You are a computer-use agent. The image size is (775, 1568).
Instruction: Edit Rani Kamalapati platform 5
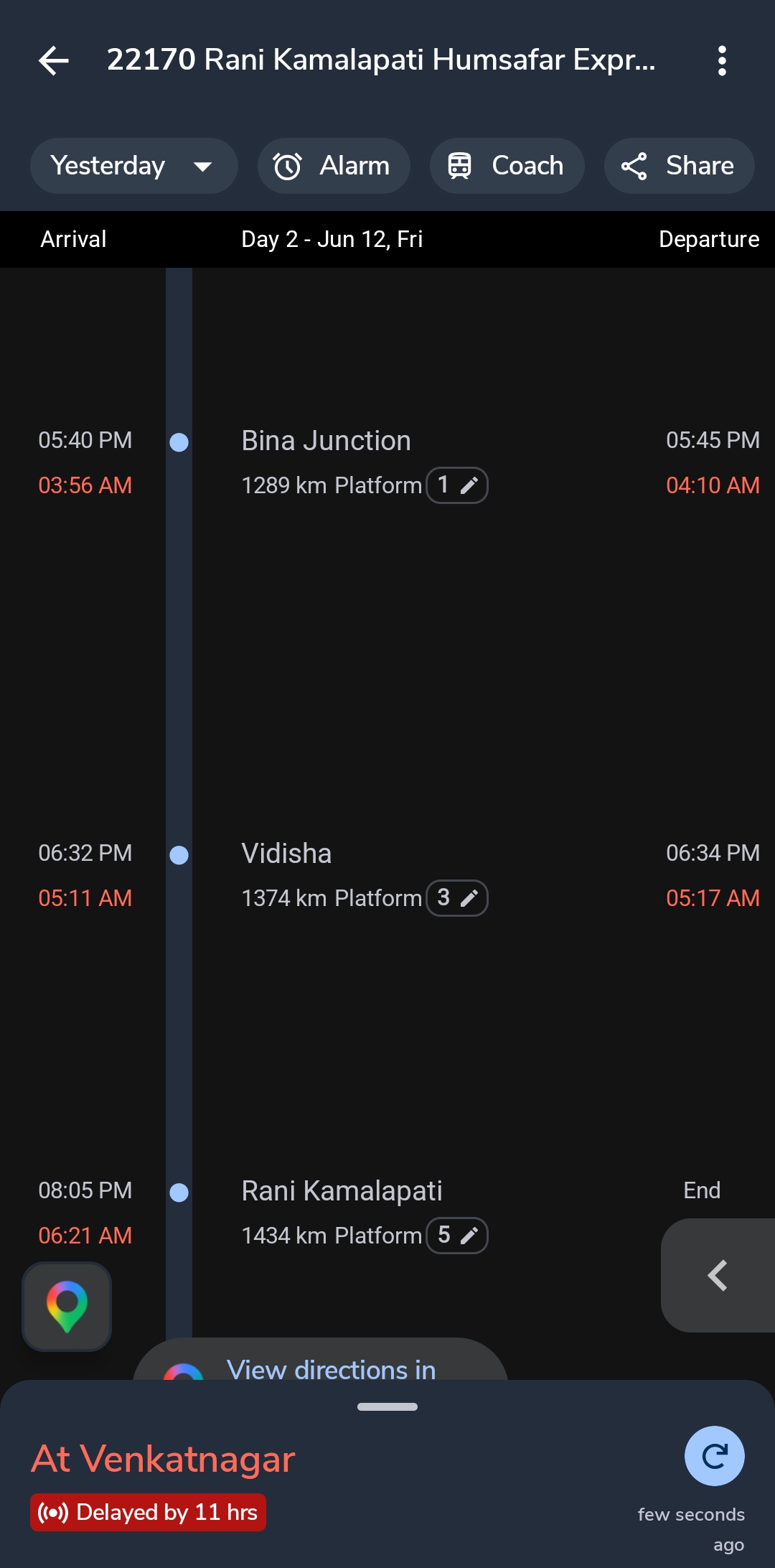point(457,1236)
